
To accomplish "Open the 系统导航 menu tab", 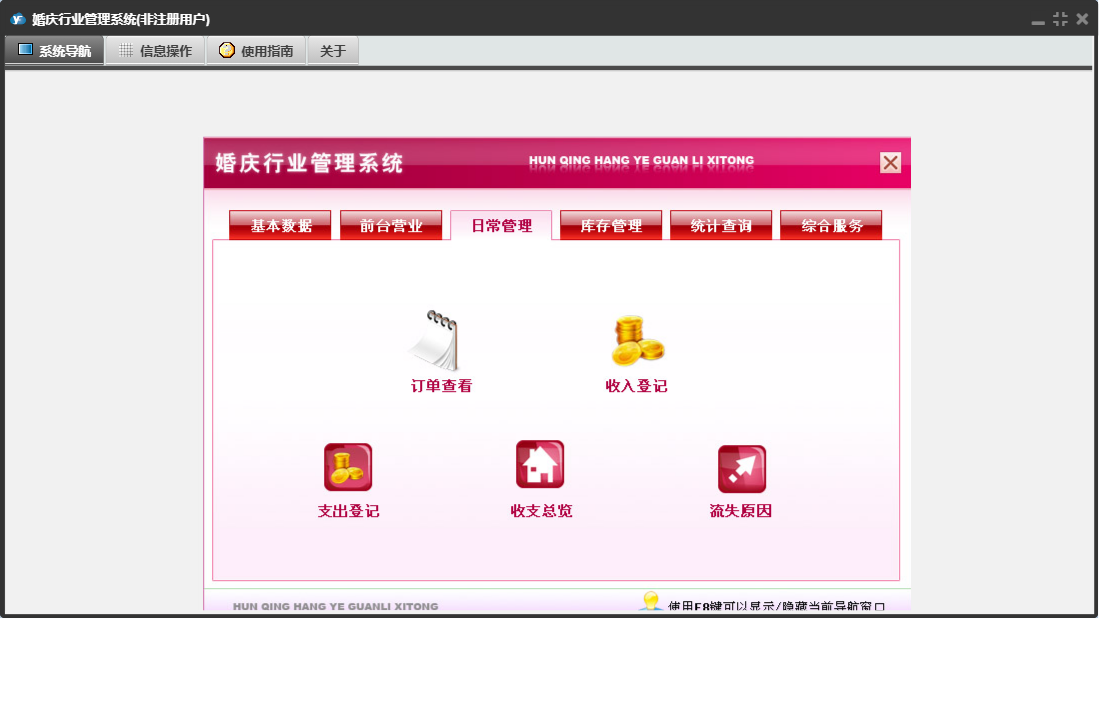I will point(55,50).
